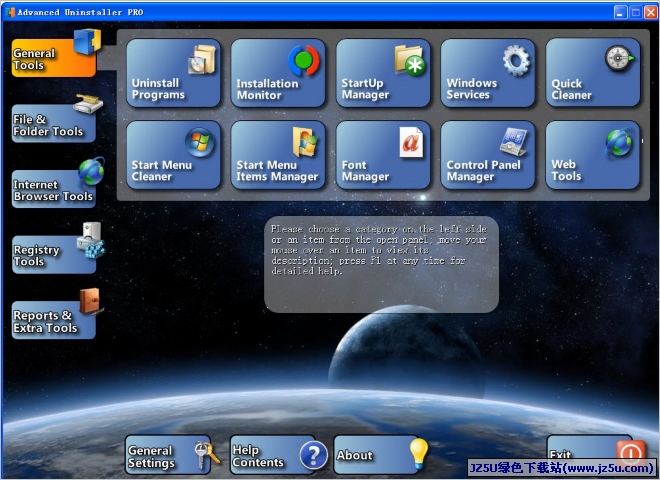Click the 'Please choose a category' hint text
The height and width of the screenshot is (480, 660).
(378, 250)
